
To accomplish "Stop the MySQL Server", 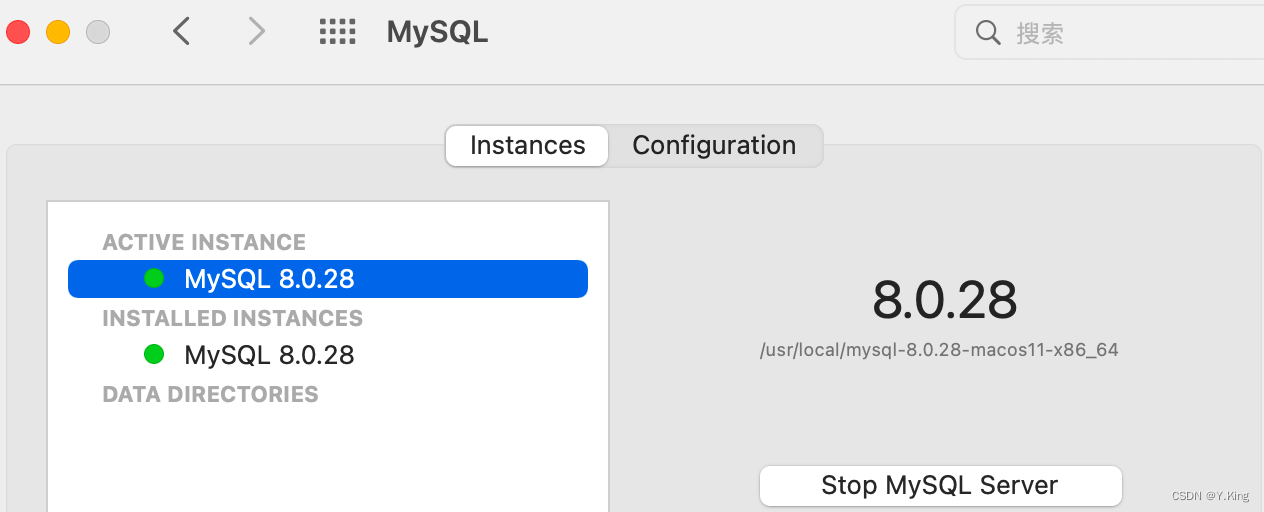I will pos(940,486).
